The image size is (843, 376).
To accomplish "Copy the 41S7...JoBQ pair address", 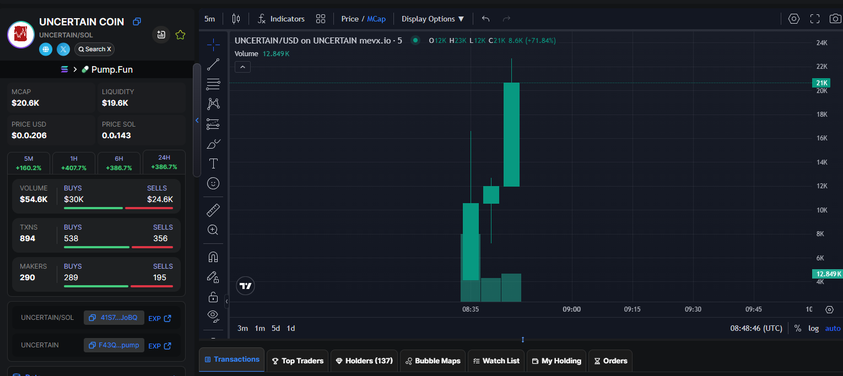I will (x=113, y=318).
